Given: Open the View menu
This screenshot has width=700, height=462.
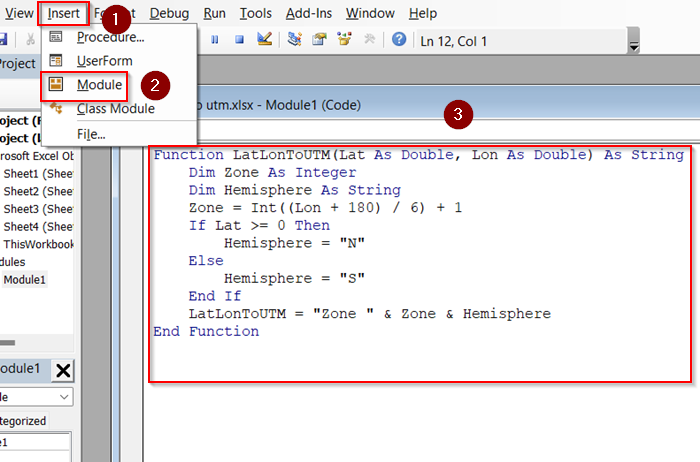Looking at the screenshot, I should coord(19,13).
